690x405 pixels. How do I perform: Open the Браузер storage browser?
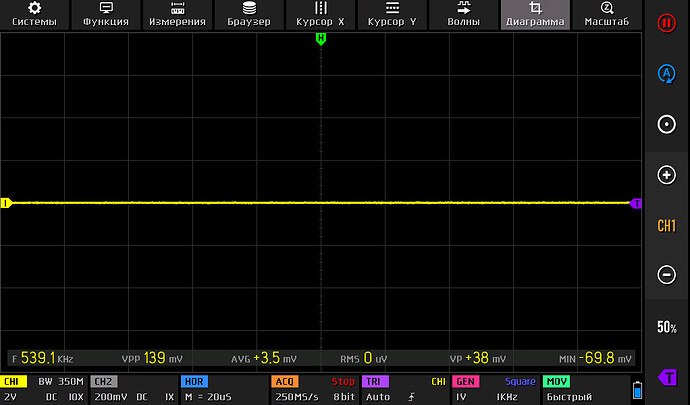[248, 14]
